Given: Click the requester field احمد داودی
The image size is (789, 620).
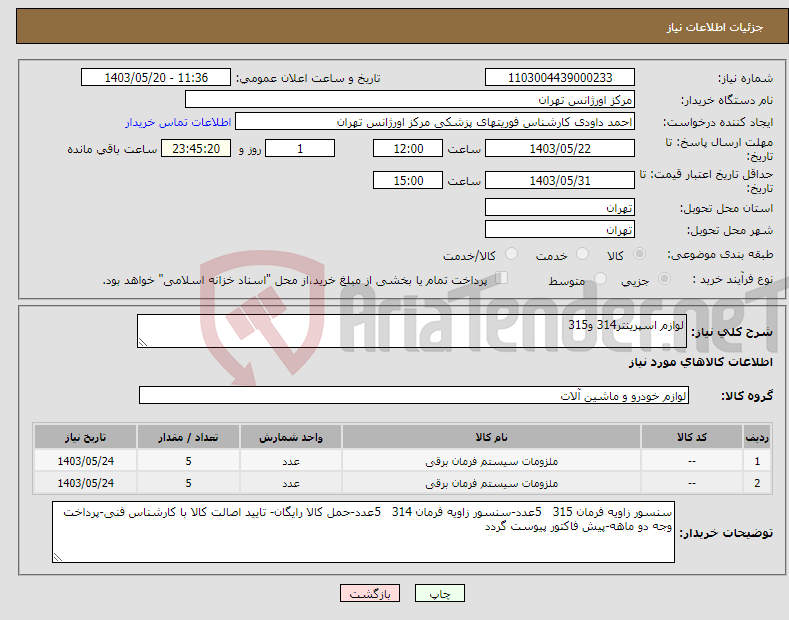Looking at the screenshot, I should click(x=435, y=122).
